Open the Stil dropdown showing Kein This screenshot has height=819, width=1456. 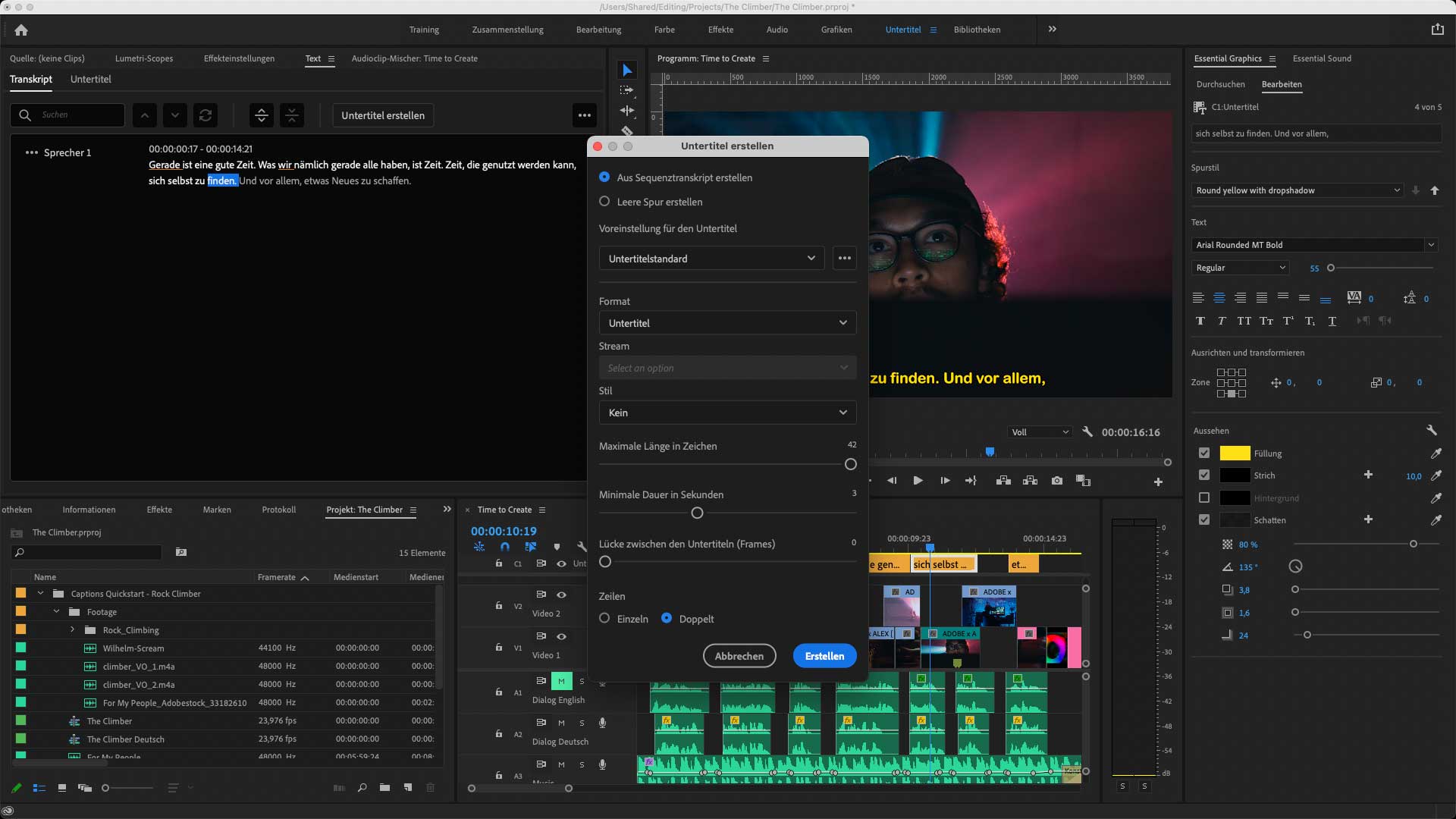tap(727, 413)
